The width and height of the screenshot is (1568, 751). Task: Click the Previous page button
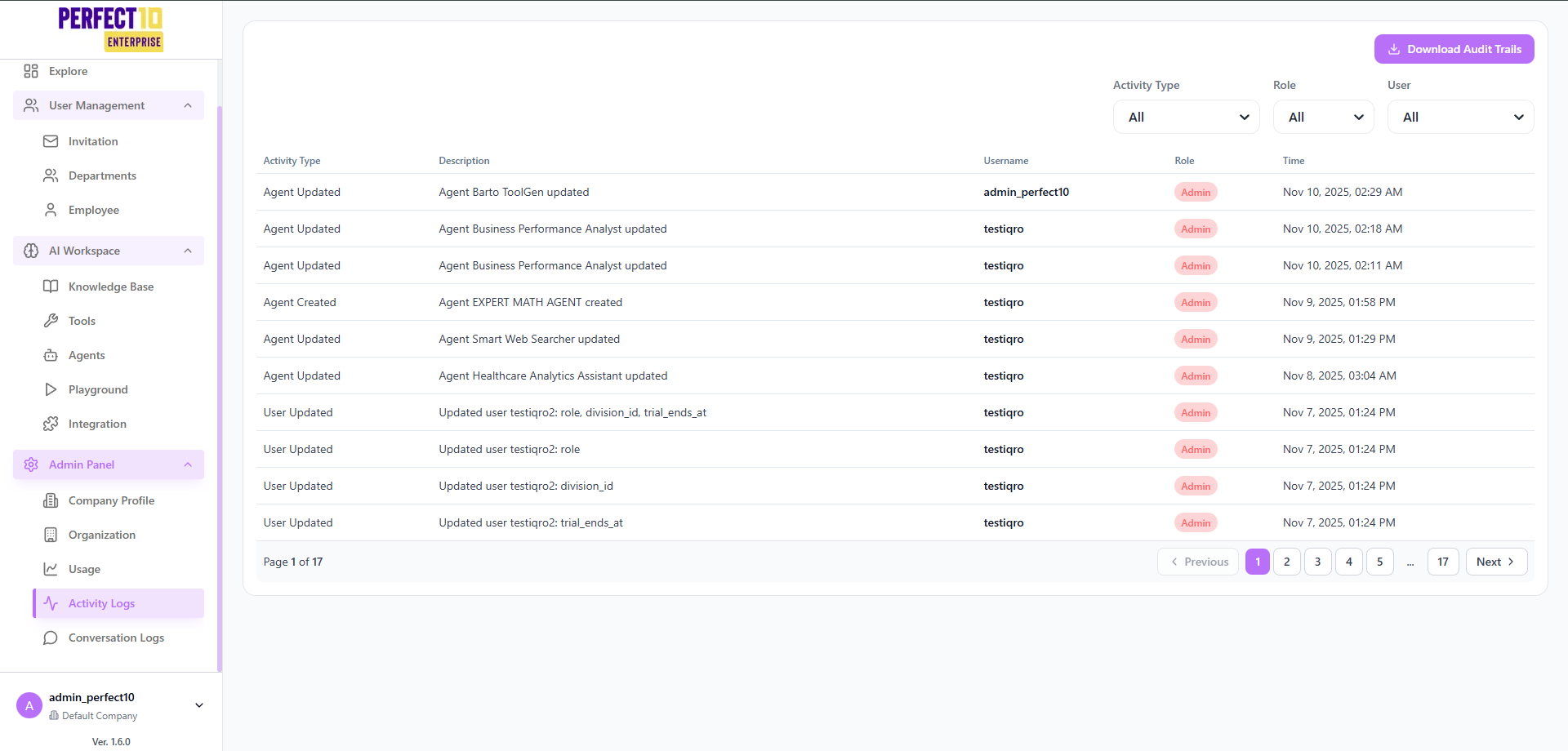click(x=1198, y=562)
